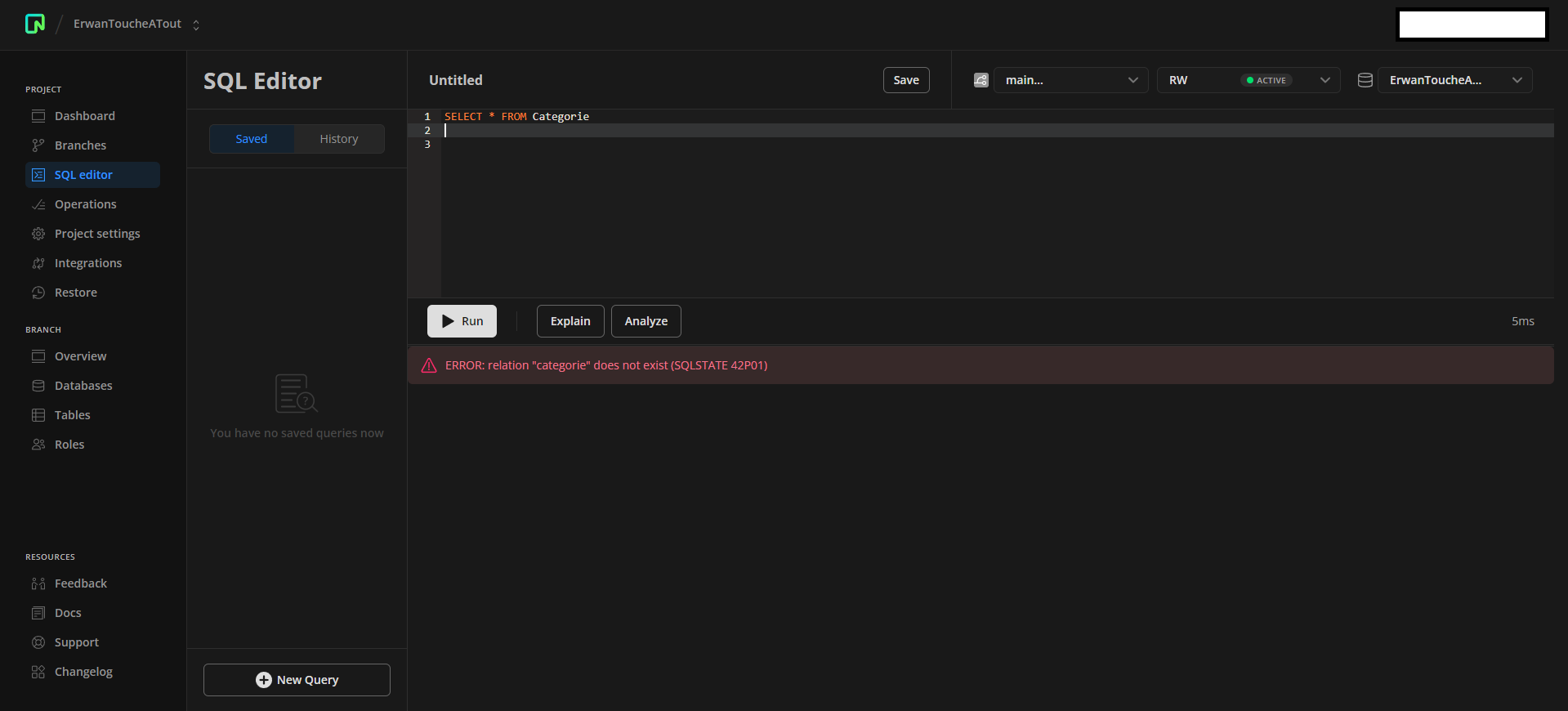Click the Databases cylinder icon in sidebar
Viewport: 1568px width, 711px height.
point(38,386)
